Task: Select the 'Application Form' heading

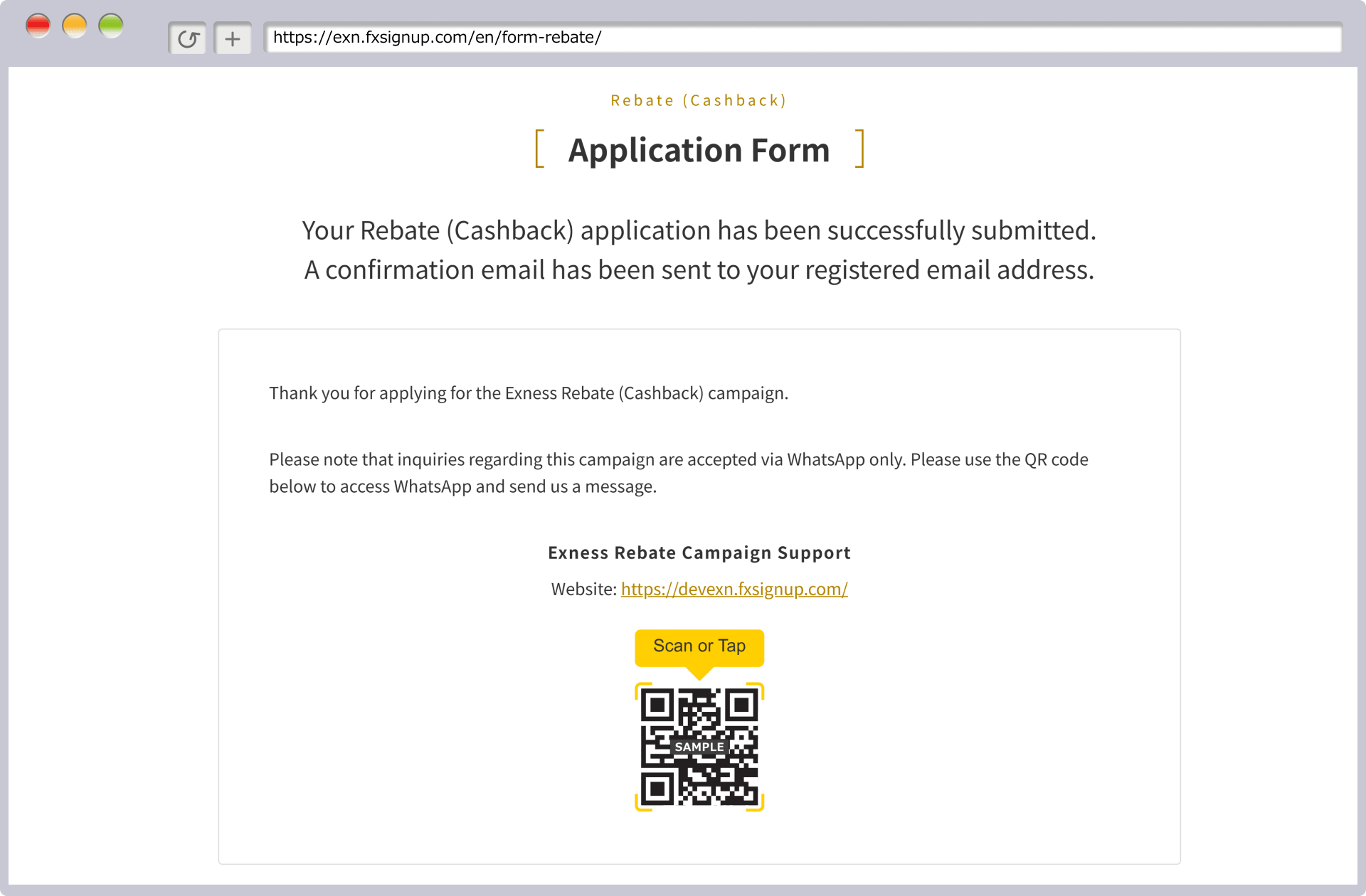Action: click(x=699, y=150)
